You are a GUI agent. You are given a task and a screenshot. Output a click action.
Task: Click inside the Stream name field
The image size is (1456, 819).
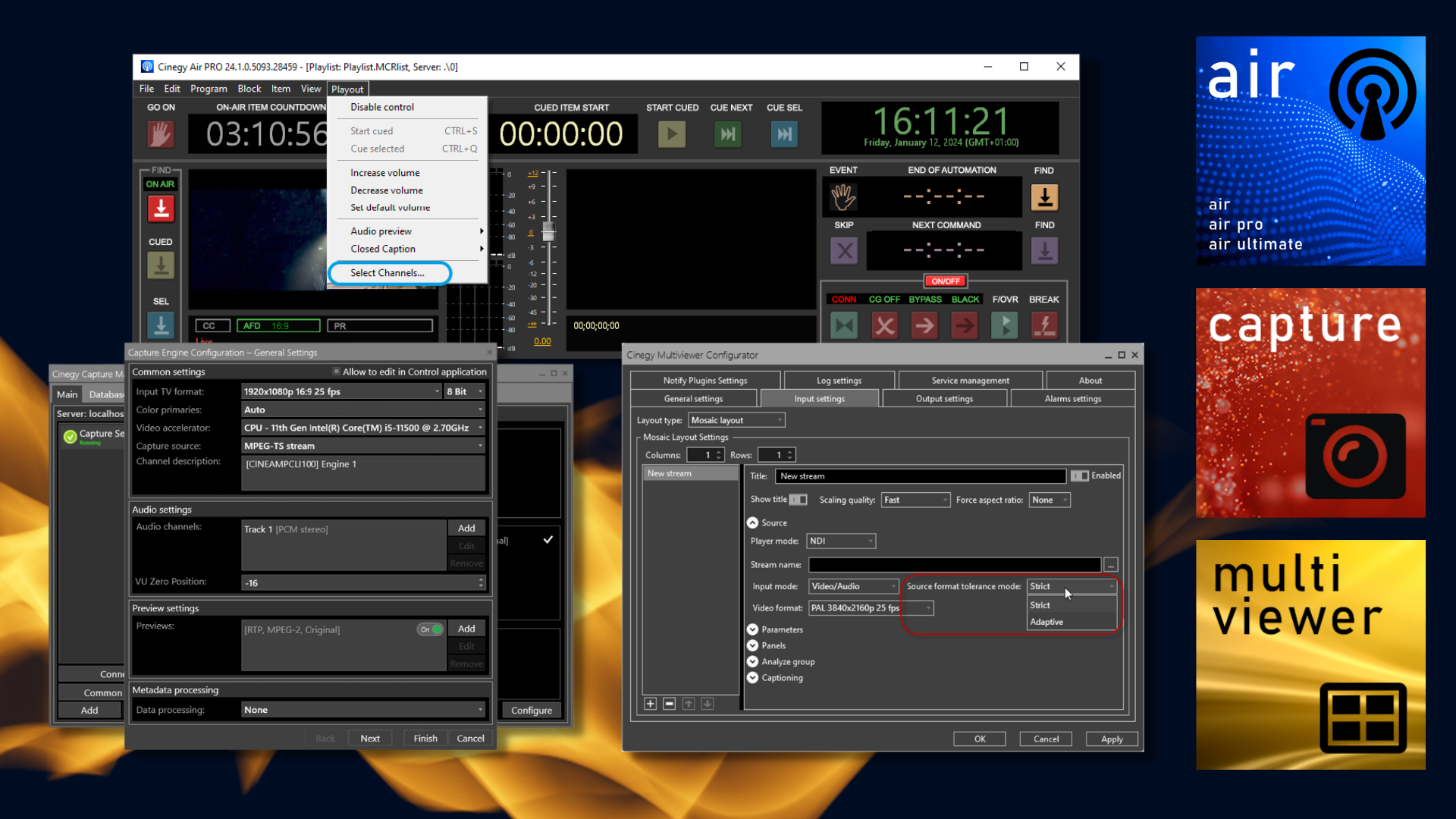(x=954, y=564)
